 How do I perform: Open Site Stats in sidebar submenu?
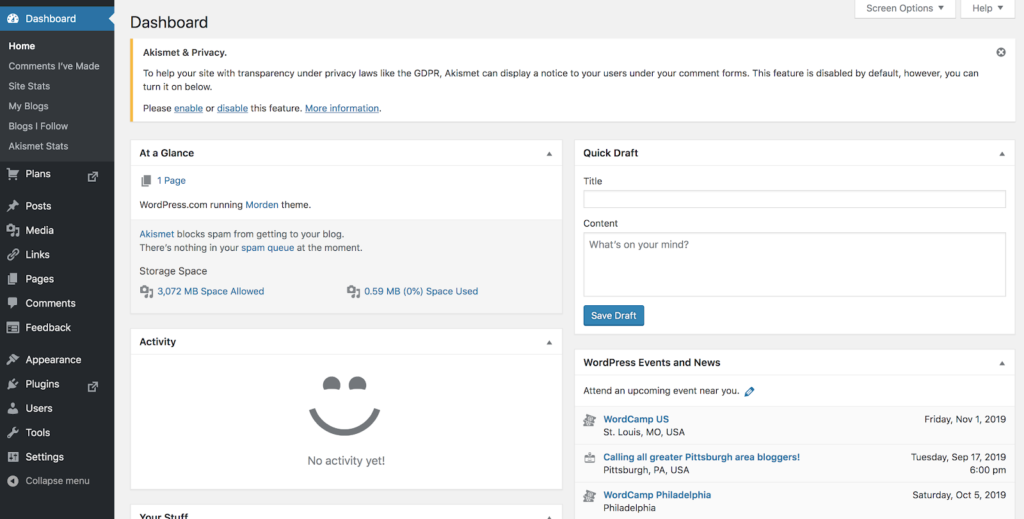29,86
